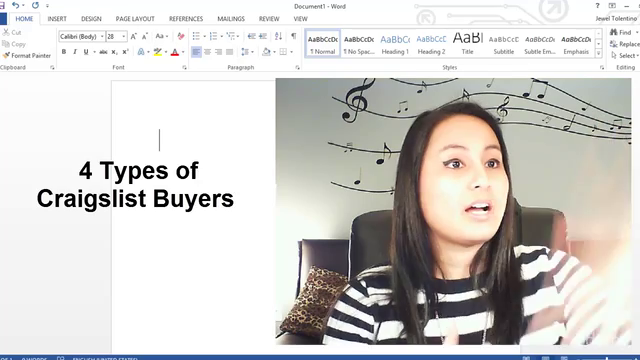Open the Line Spacing dropdown
The width and height of the screenshot is (640, 360).
point(247,52)
